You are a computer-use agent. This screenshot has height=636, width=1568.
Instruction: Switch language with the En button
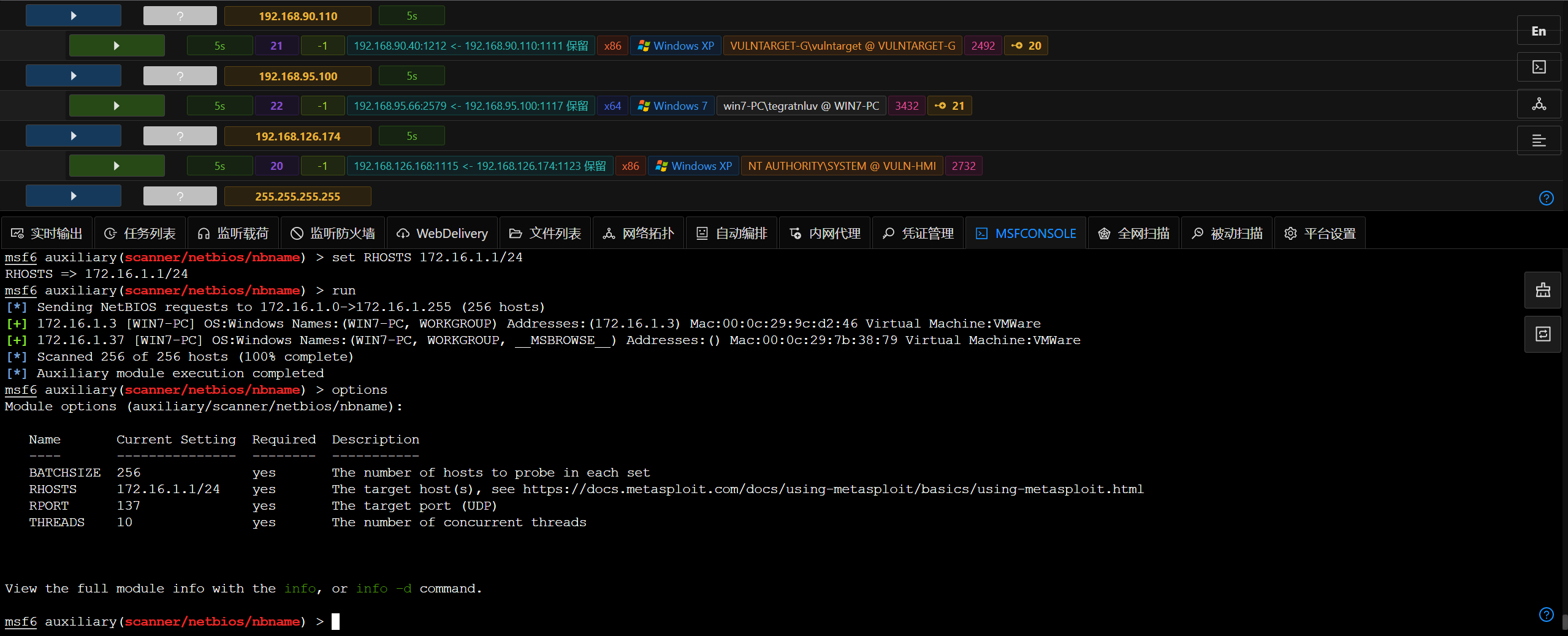click(x=1539, y=31)
